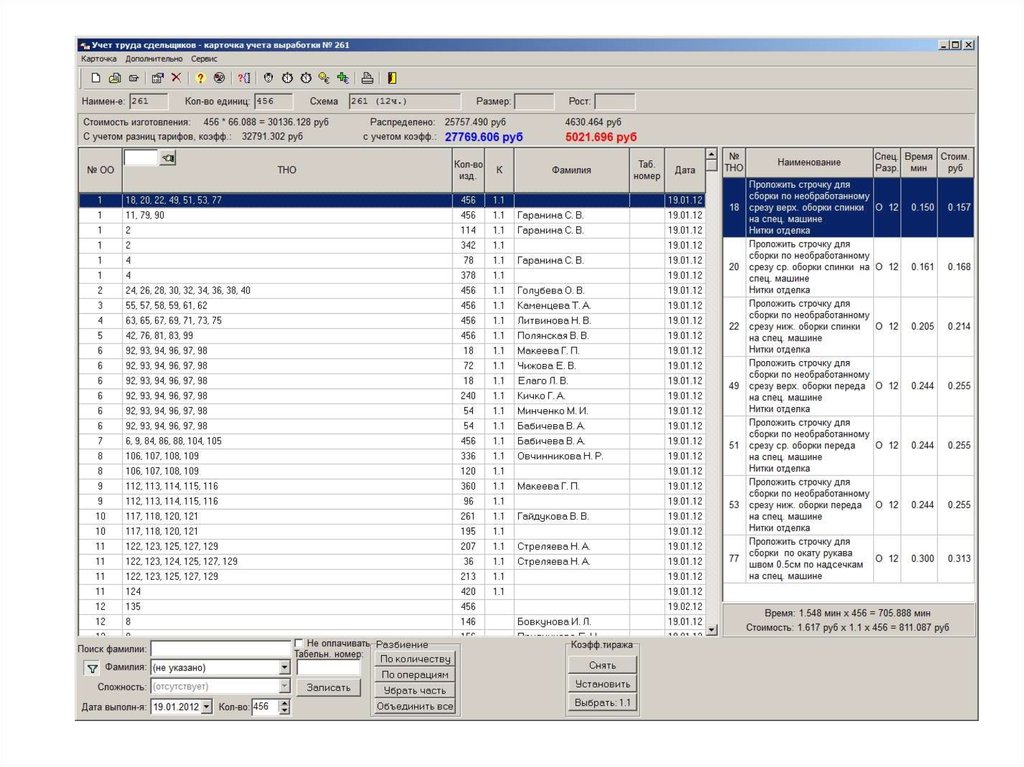The height and width of the screenshot is (767, 1024).
Task: Open help with yellow question mark icon
Action: (x=200, y=78)
